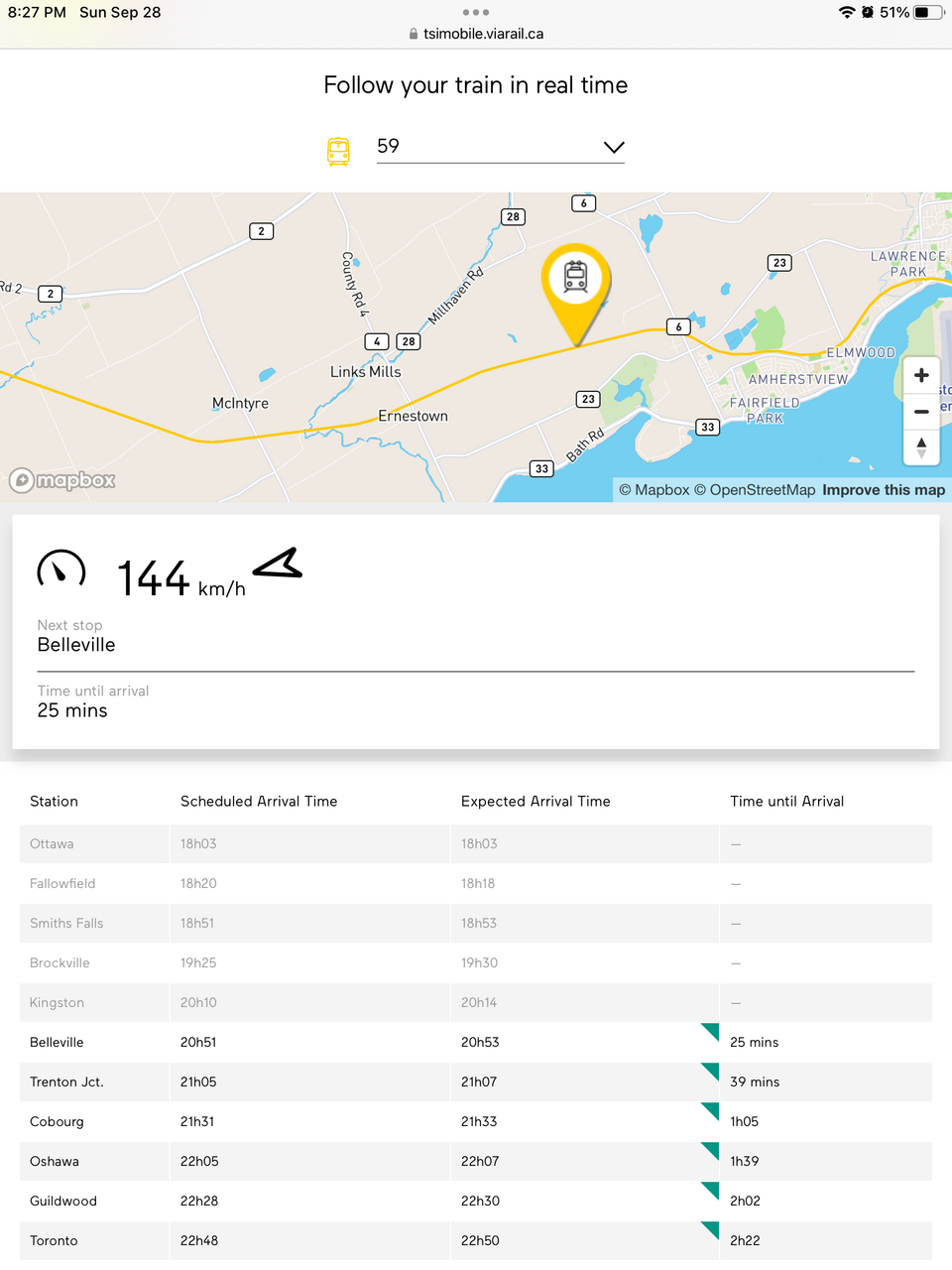Tap the green corner marker in Belleville row
The image size is (952, 1270).
[x=710, y=1031]
